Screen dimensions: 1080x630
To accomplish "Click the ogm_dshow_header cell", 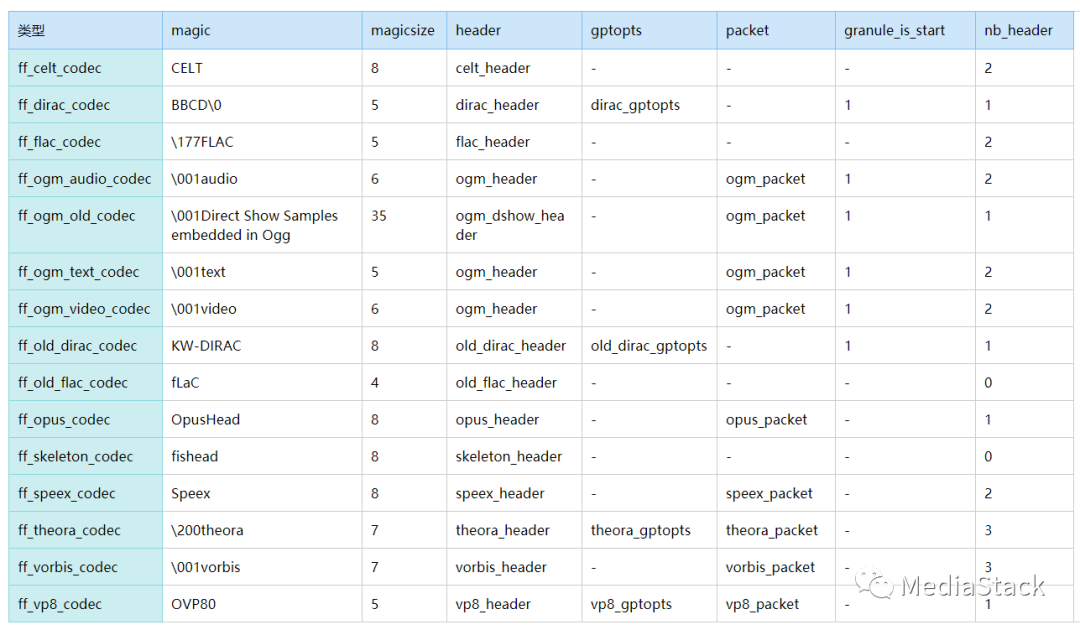I will click(509, 225).
